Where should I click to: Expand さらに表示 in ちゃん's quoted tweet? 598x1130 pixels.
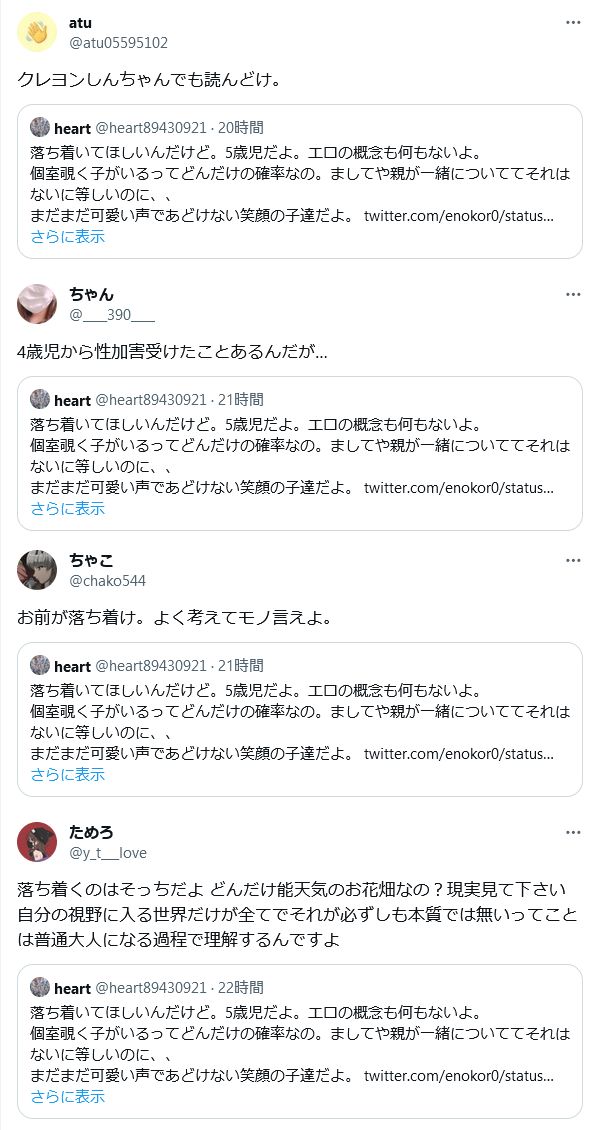coord(68,508)
